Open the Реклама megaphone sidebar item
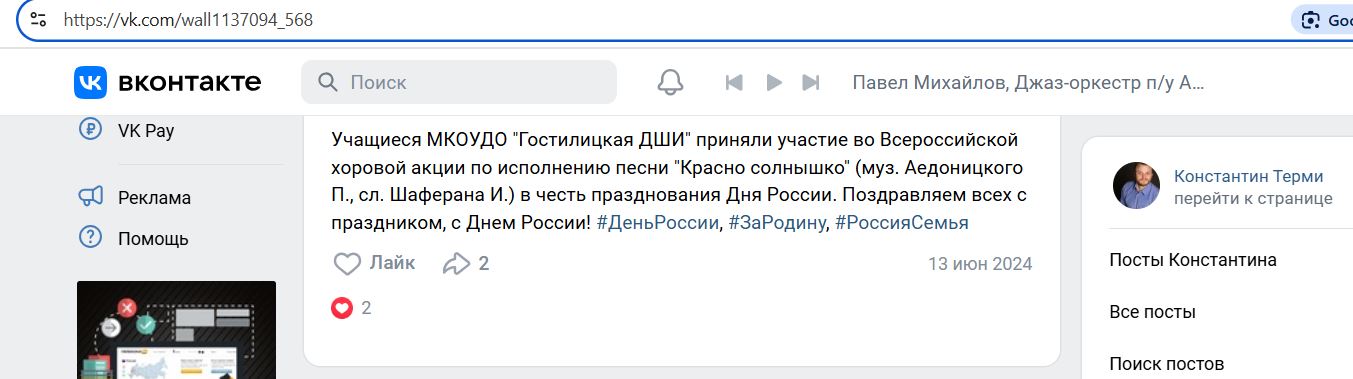The width and height of the screenshot is (1353, 379). coord(135,197)
